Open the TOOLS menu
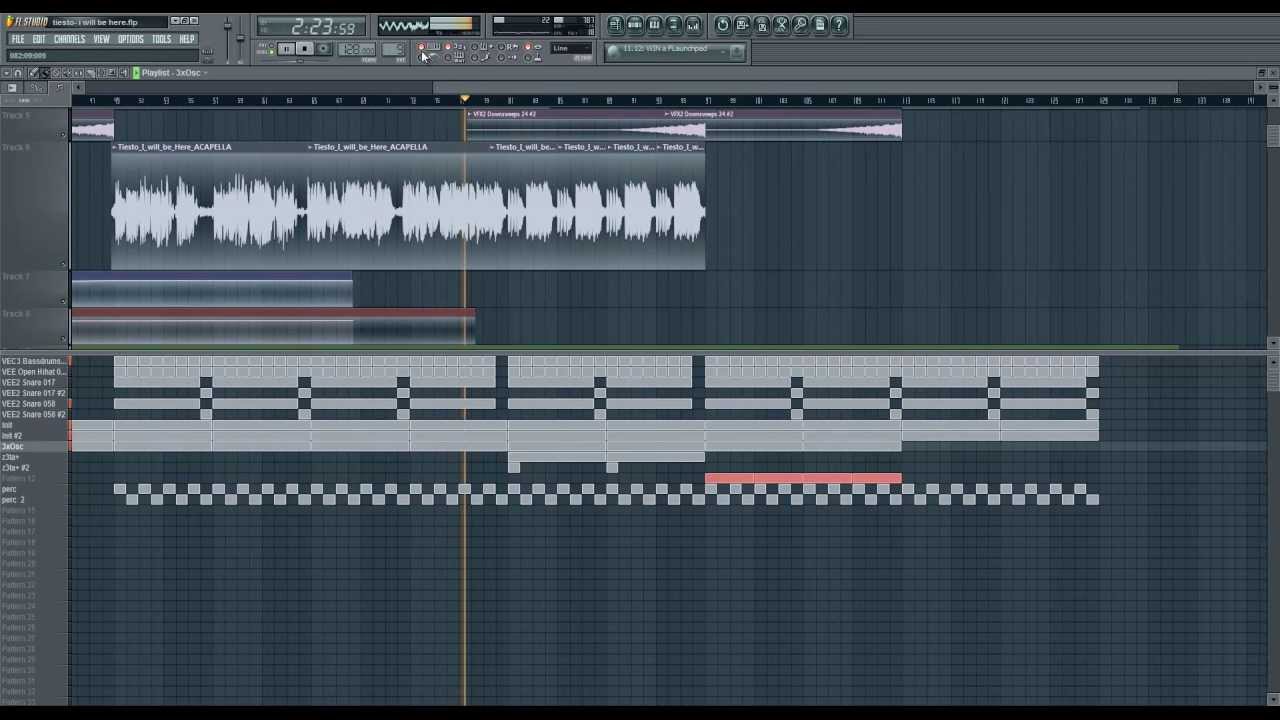Viewport: 1280px width, 720px height. pos(161,39)
